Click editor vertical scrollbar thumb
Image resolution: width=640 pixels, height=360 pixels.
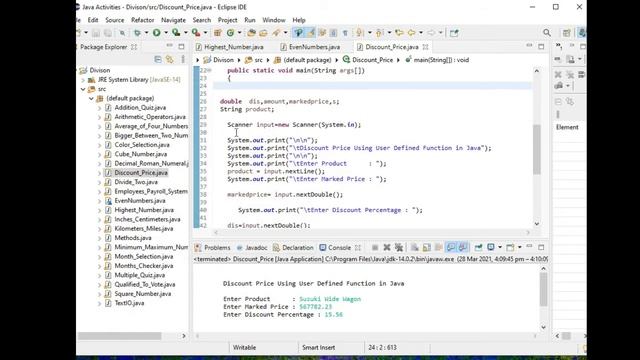[x=537, y=149]
